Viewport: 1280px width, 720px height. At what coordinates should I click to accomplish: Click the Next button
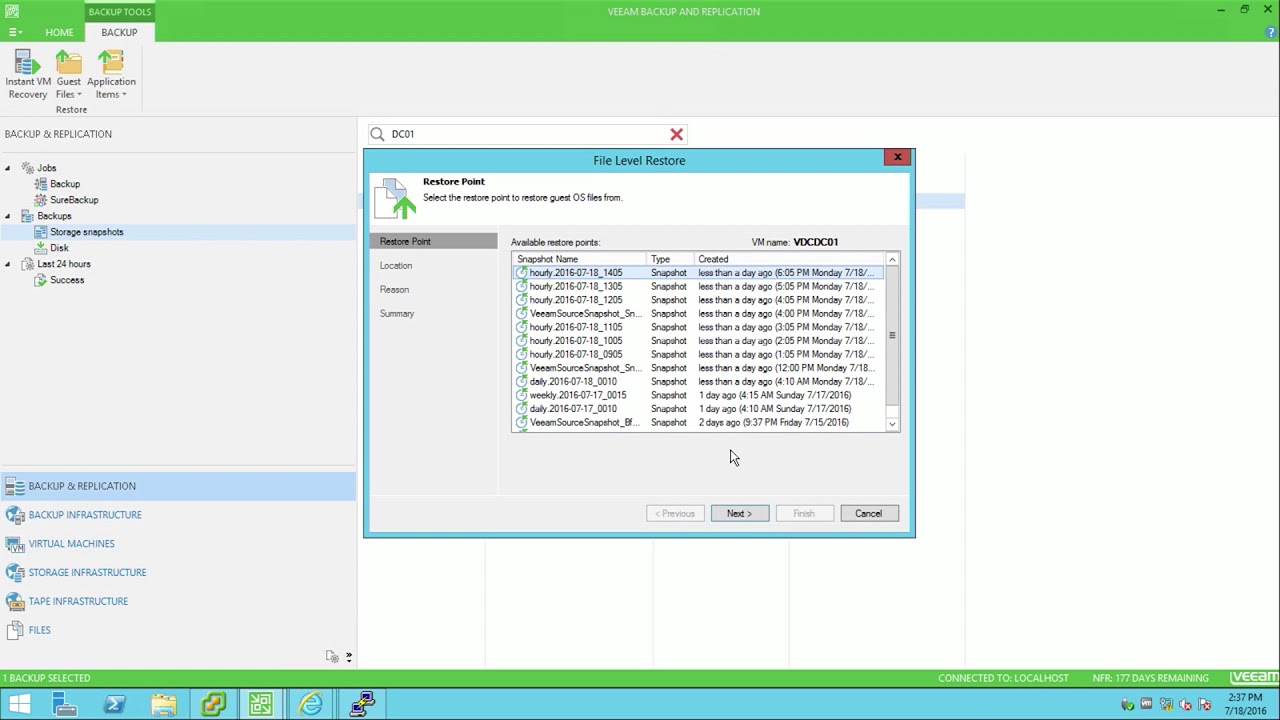(x=740, y=513)
